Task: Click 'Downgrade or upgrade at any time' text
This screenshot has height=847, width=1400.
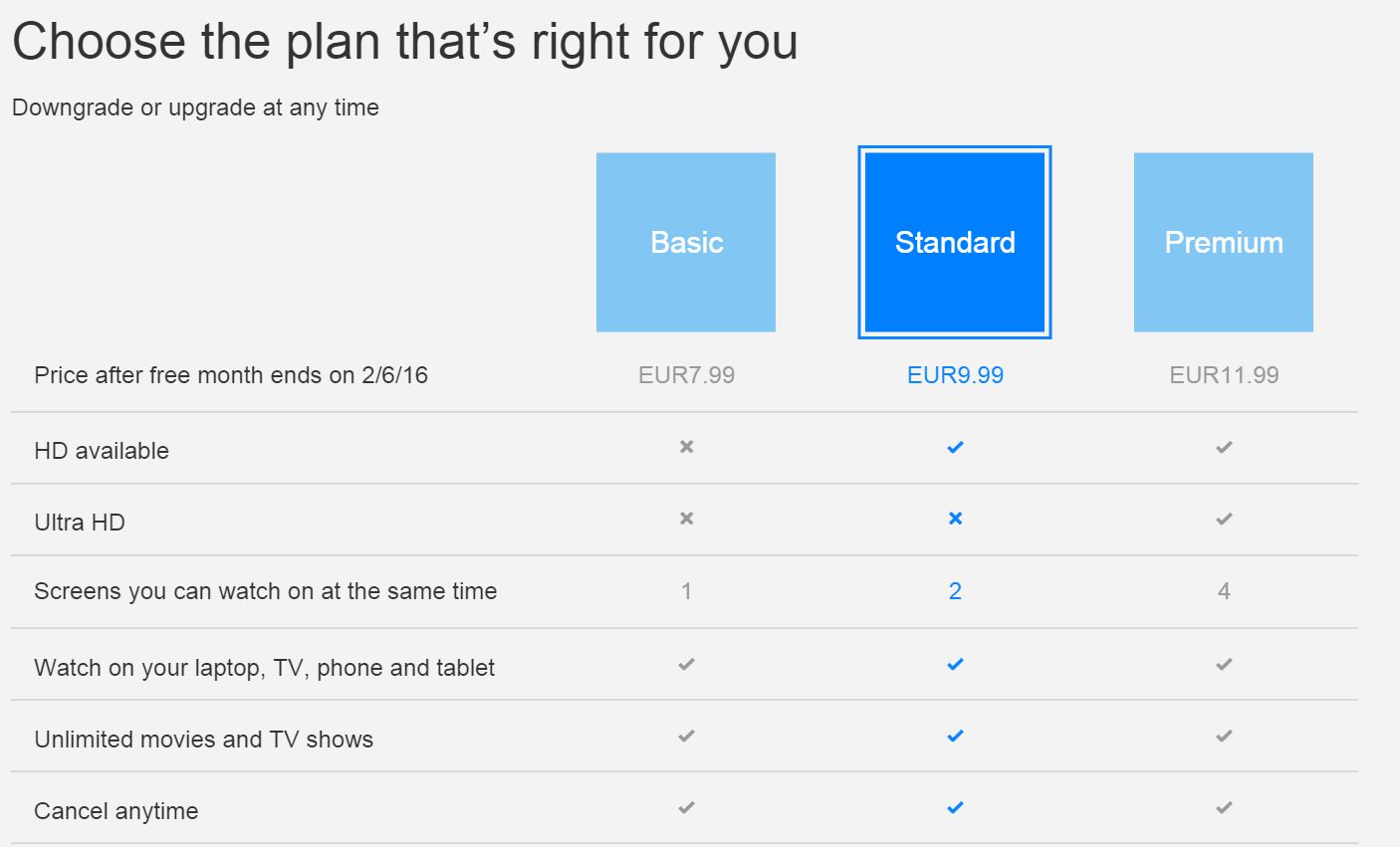Action: (195, 107)
